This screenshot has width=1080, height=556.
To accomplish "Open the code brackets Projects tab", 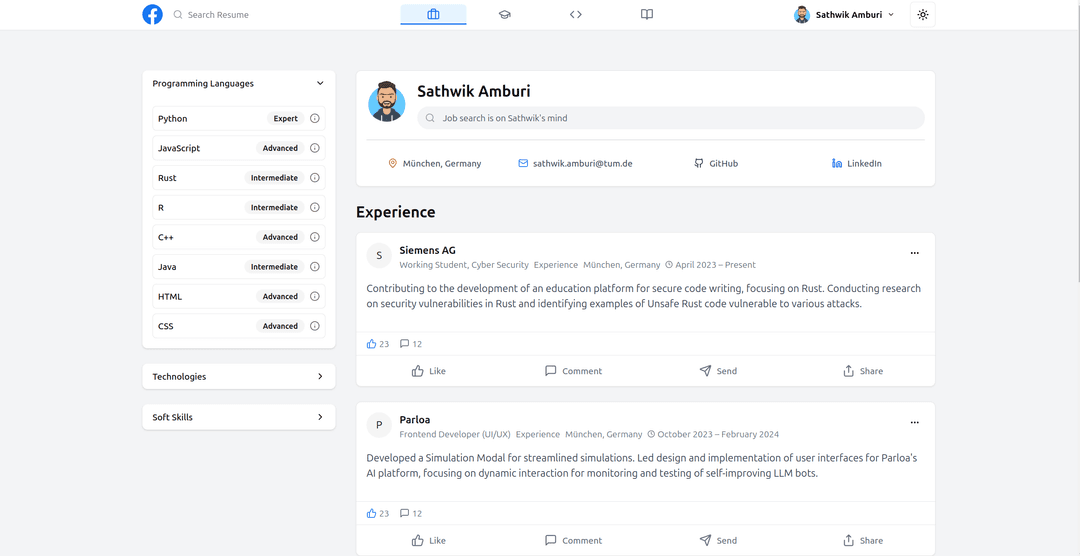I will (576, 14).
